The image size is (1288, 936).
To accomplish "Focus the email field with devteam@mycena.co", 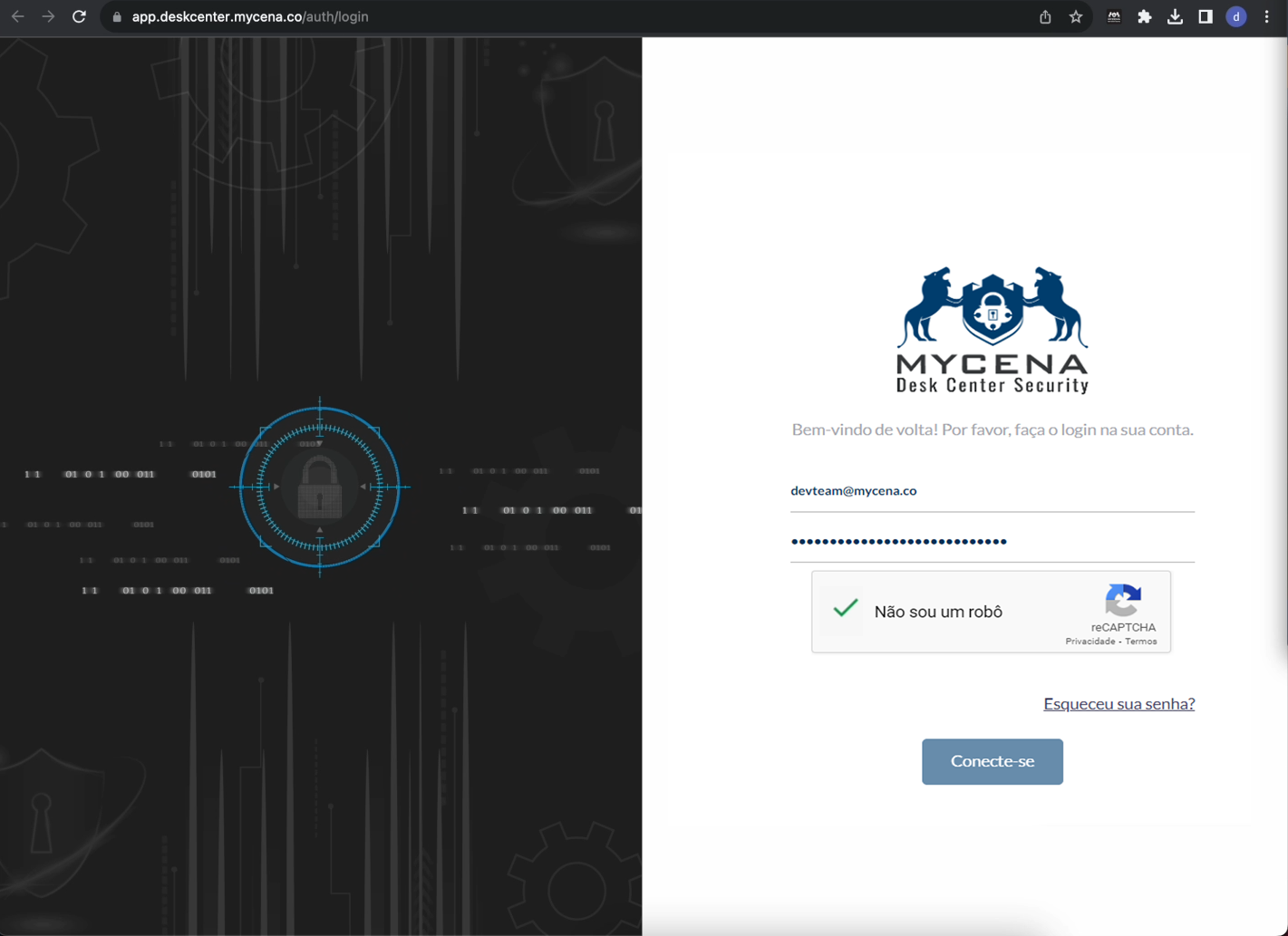I will coord(993,491).
